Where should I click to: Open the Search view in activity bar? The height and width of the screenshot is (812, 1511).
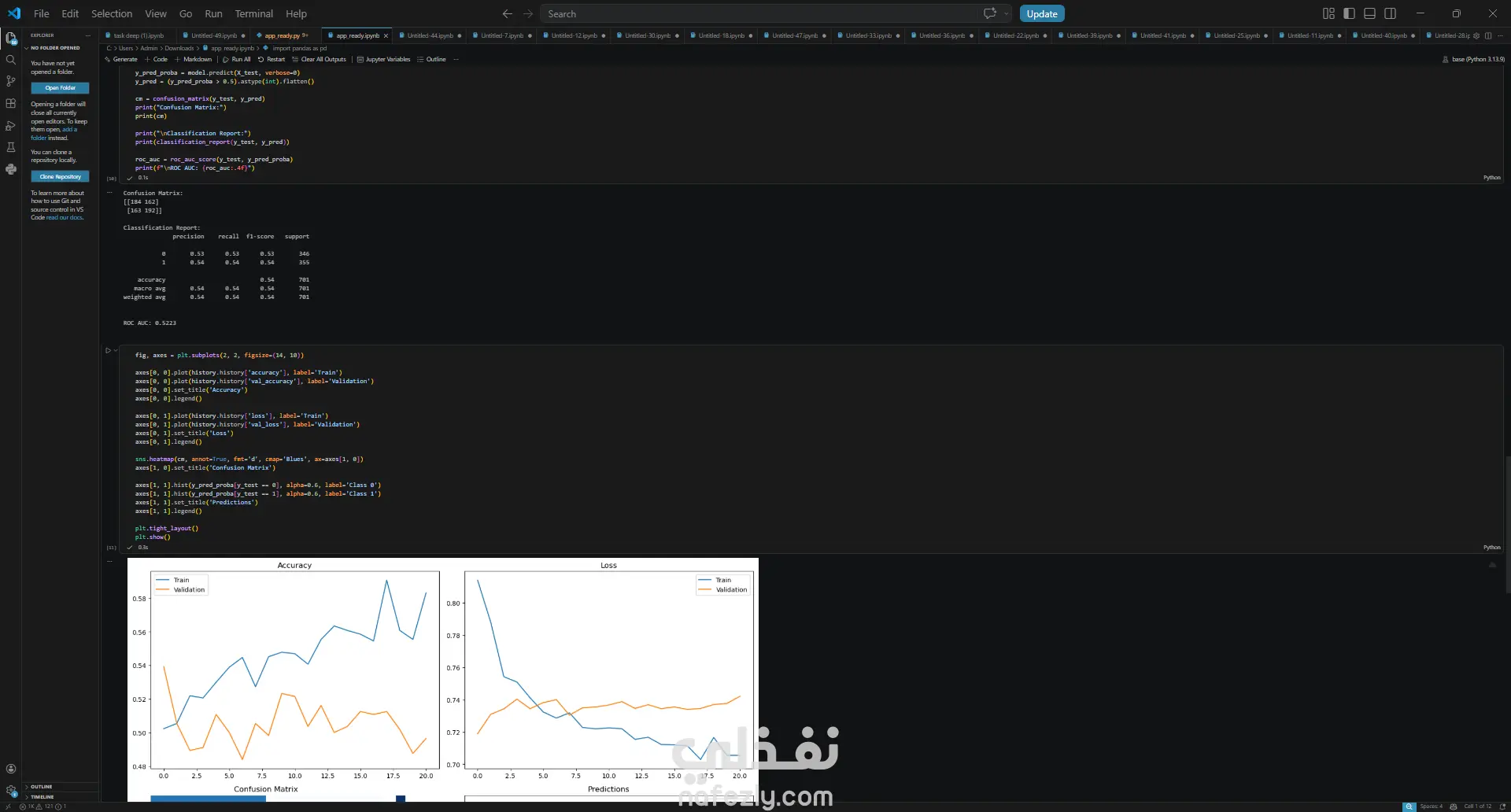tap(11, 60)
